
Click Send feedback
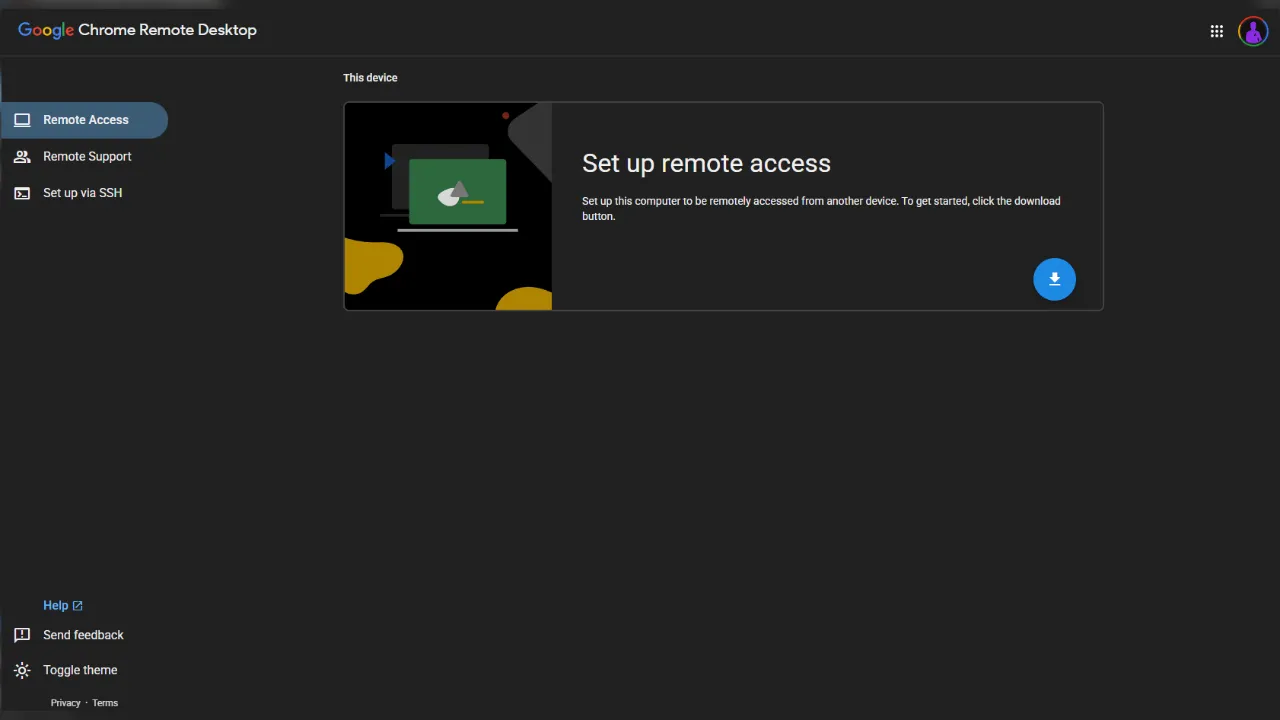click(83, 635)
